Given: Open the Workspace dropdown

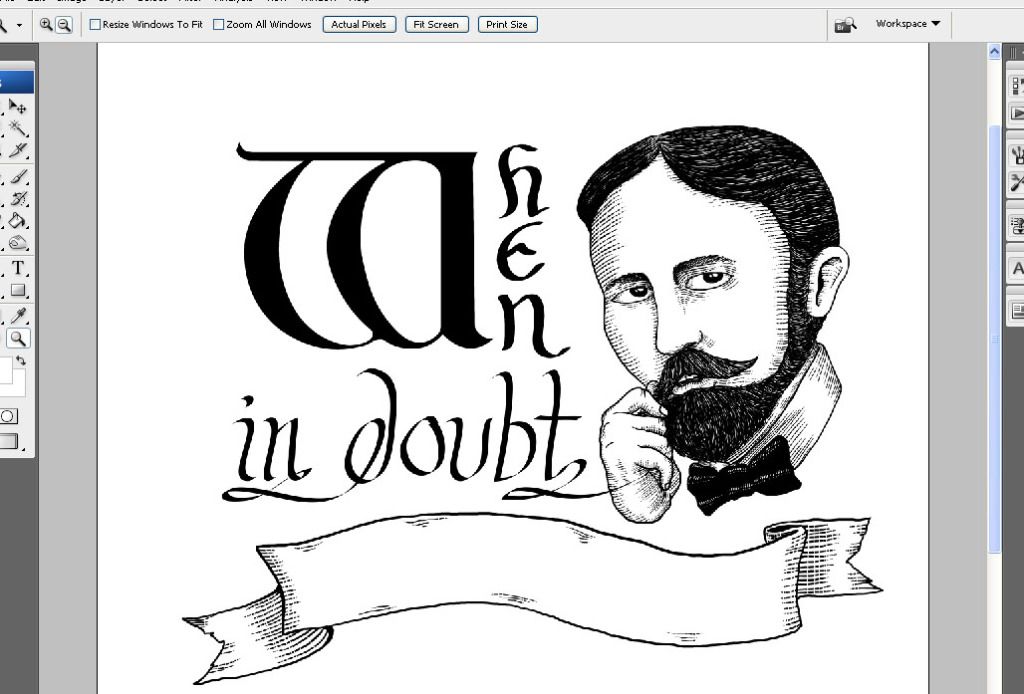Looking at the screenshot, I should coord(908,24).
